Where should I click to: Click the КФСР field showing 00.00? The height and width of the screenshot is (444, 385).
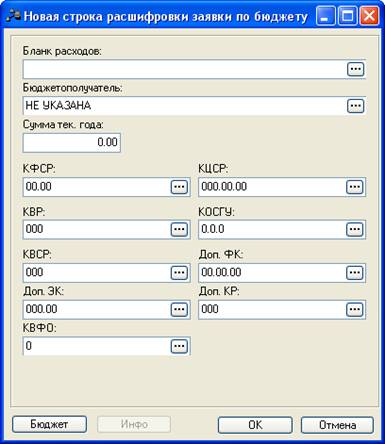click(97, 187)
